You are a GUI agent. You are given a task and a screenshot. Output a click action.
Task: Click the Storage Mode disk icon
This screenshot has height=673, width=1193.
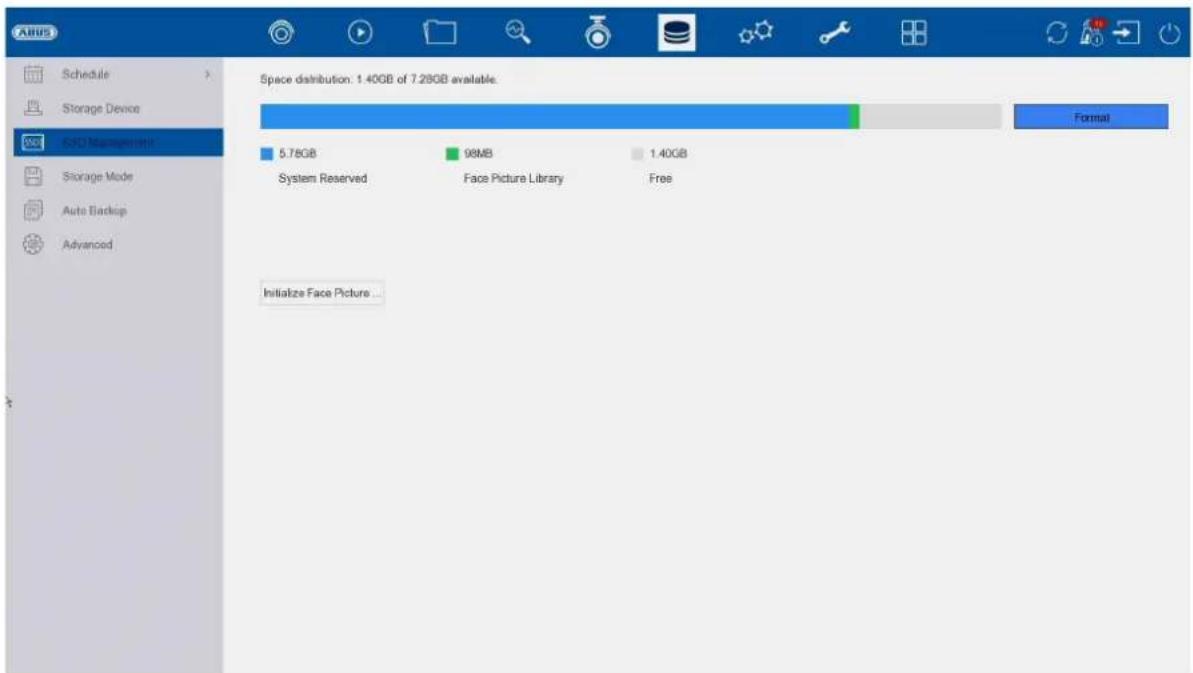click(33, 176)
